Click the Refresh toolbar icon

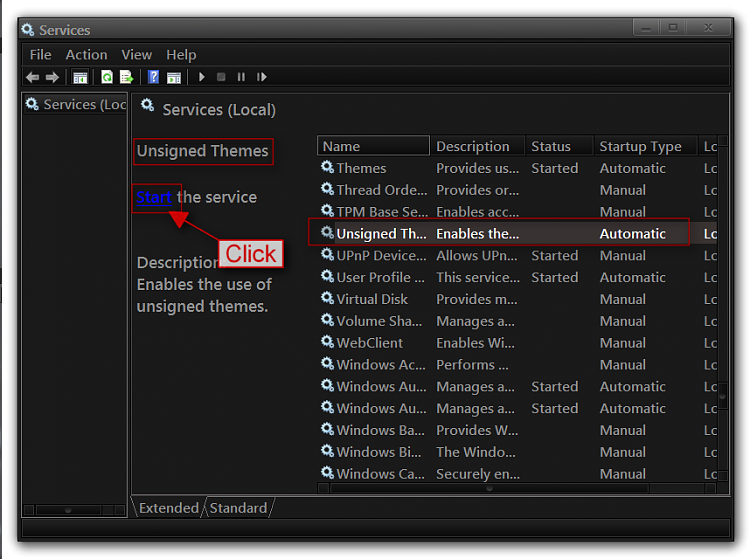click(x=107, y=77)
